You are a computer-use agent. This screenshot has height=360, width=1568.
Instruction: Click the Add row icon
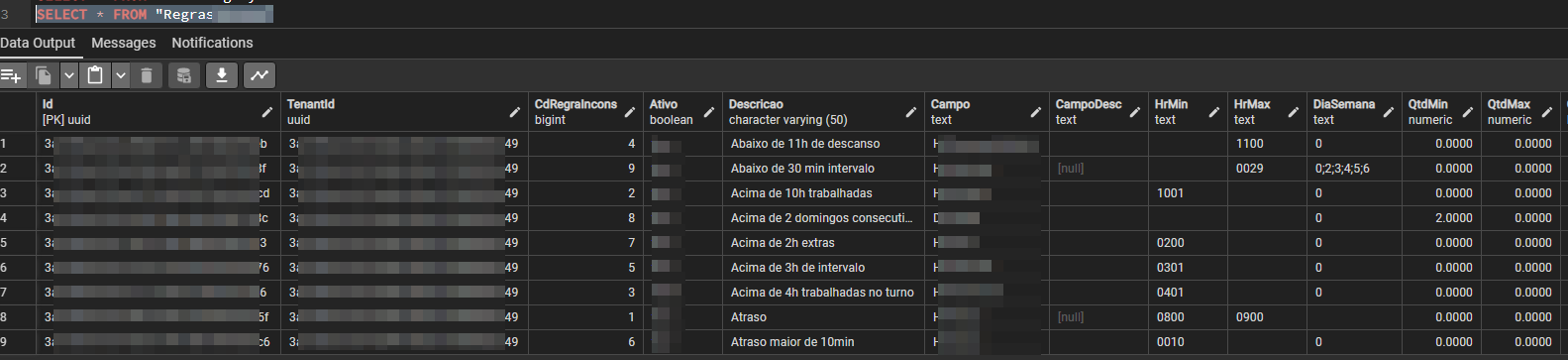pos(12,75)
